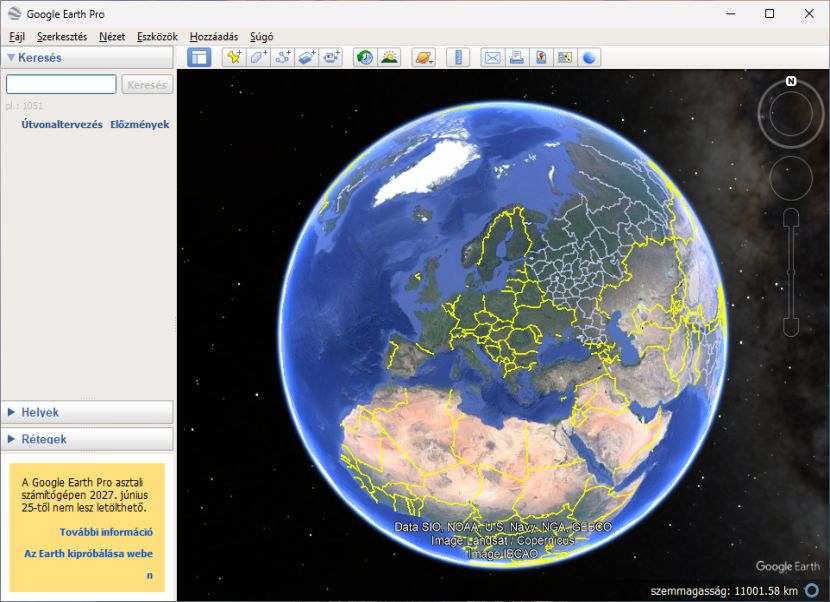830x602 pixels.
Task: Click the Google Earth Pro title icon
Action: pyautogui.click(x=14, y=14)
